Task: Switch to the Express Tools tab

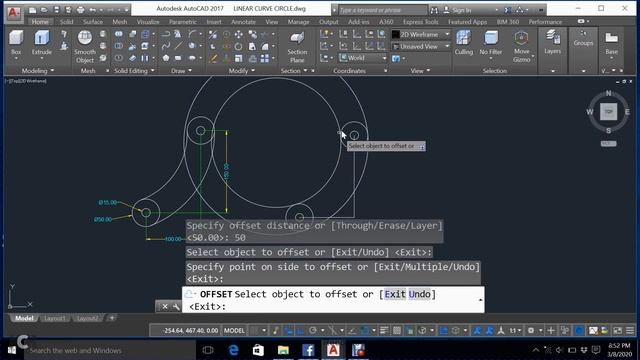Action: pyautogui.click(x=420, y=22)
